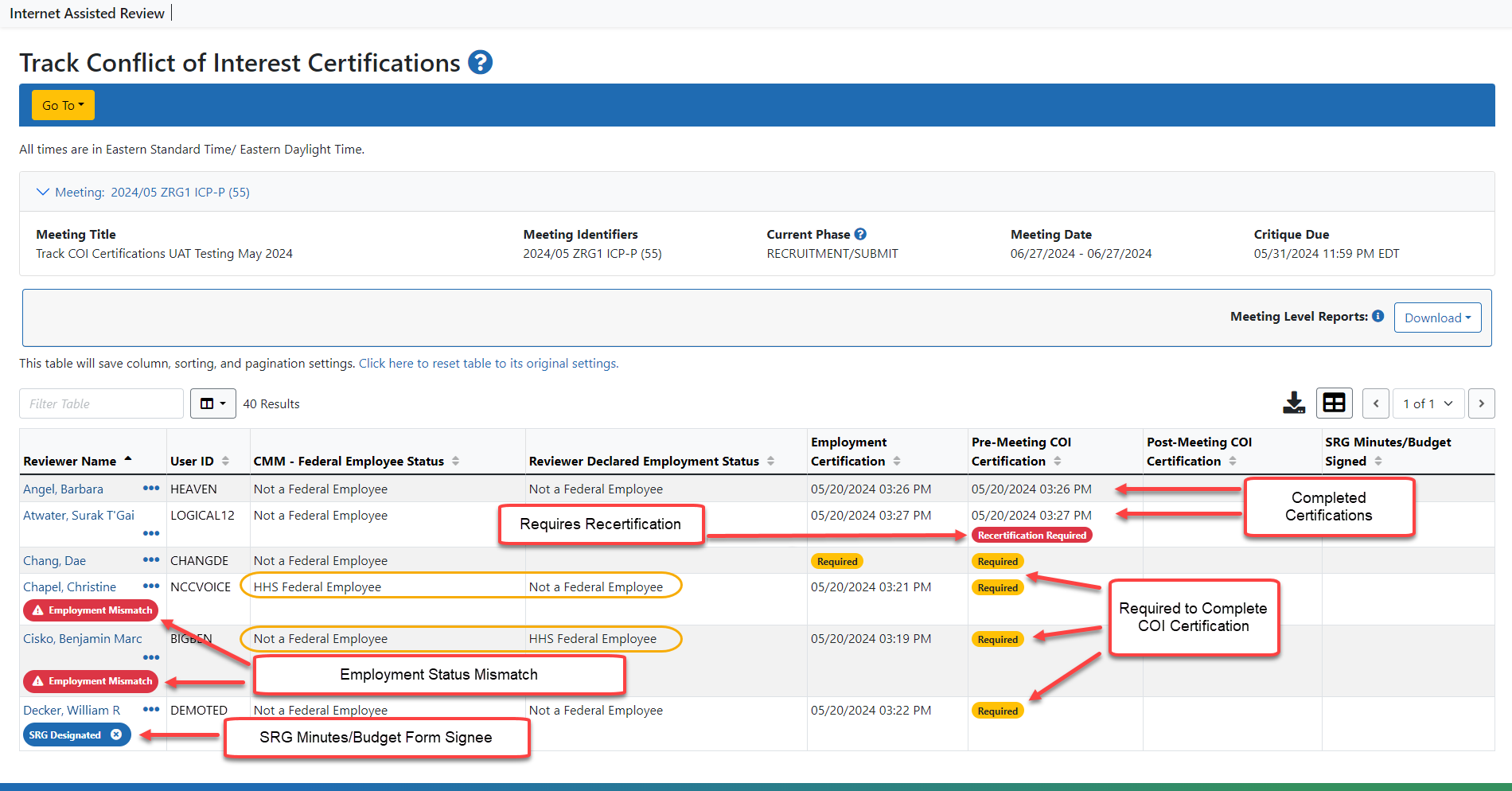Open the Go To dropdown

coord(63,105)
